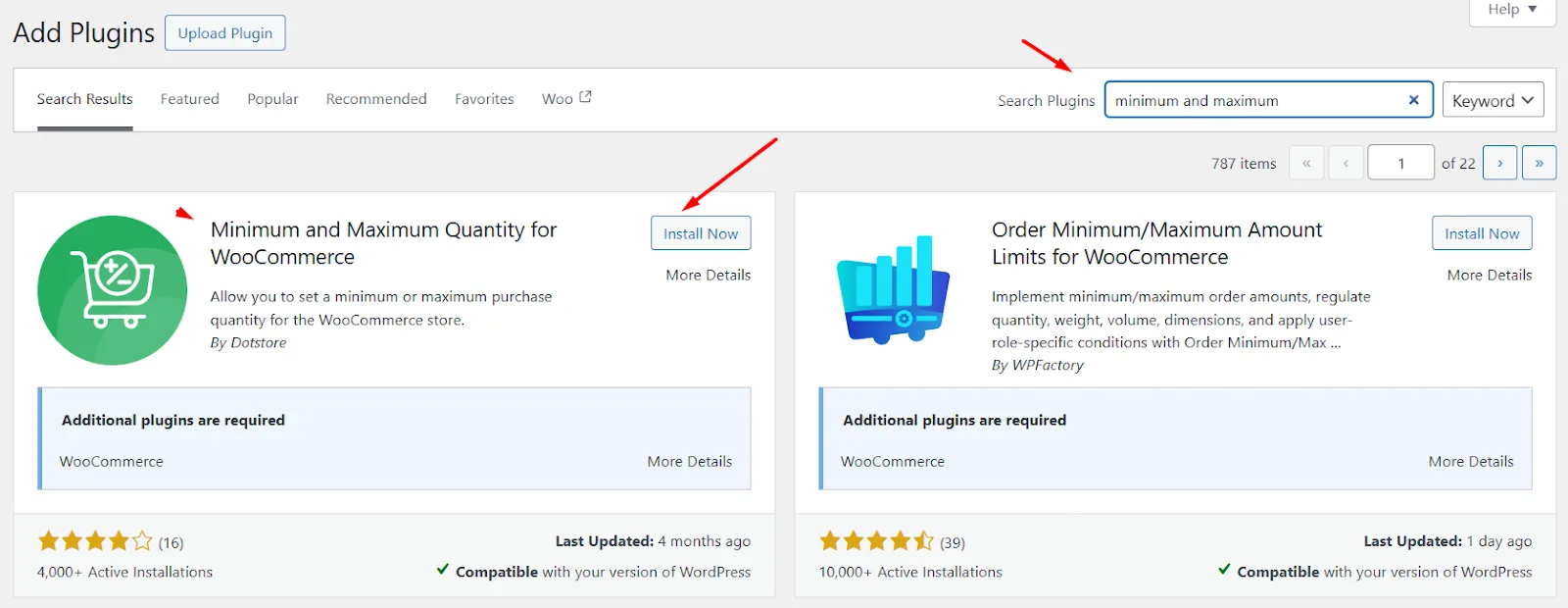Switch to the Search Results tab
Image resolution: width=1568 pixels, height=608 pixels.
pyautogui.click(x=84, y=99)
